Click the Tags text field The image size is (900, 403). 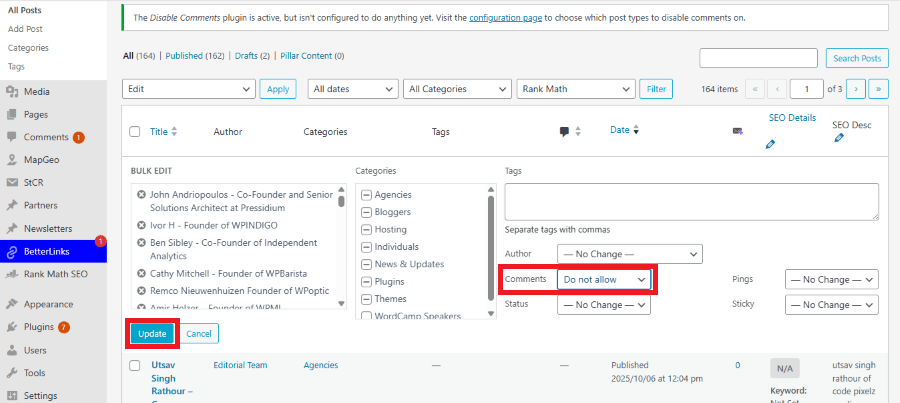pyautogui.click(x=691, y=201)
